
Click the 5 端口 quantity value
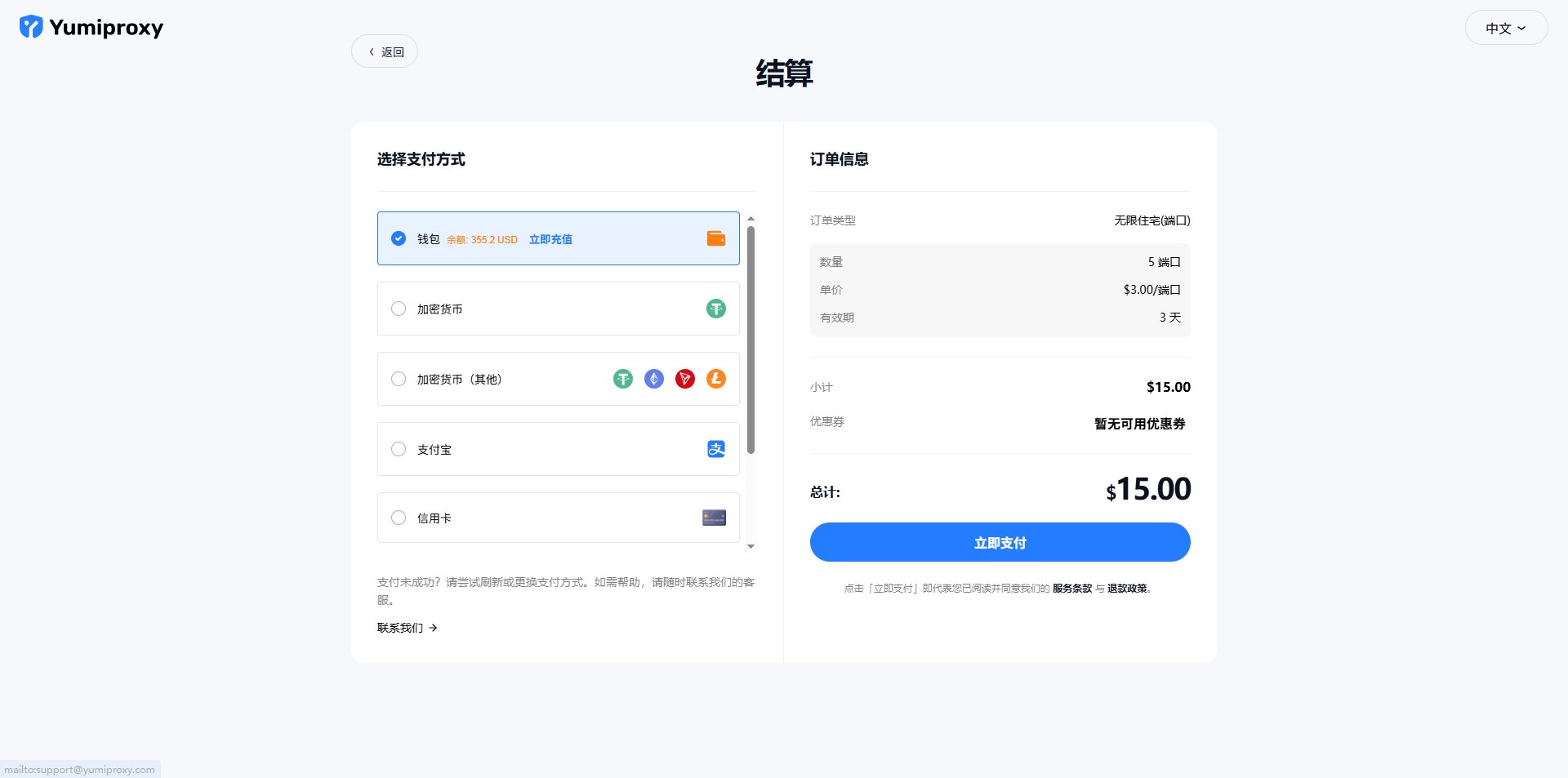click(1165, 262)
